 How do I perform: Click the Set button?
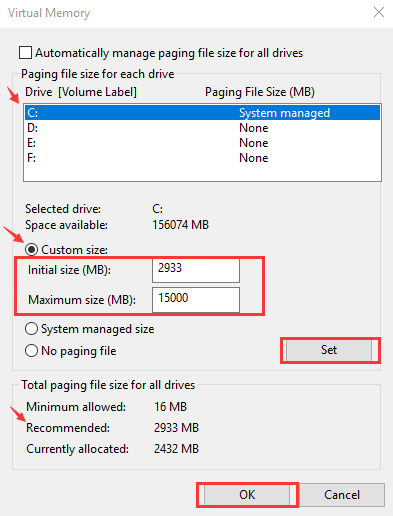click(329, 350)
